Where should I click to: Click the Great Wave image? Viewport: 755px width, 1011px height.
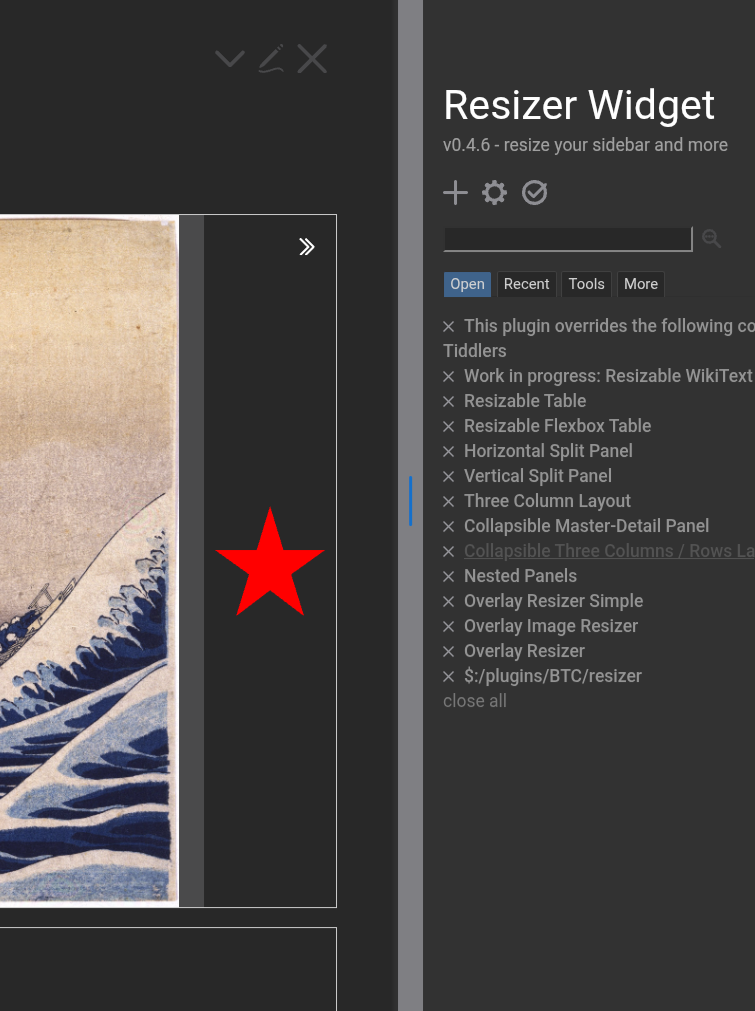point(89,560)
